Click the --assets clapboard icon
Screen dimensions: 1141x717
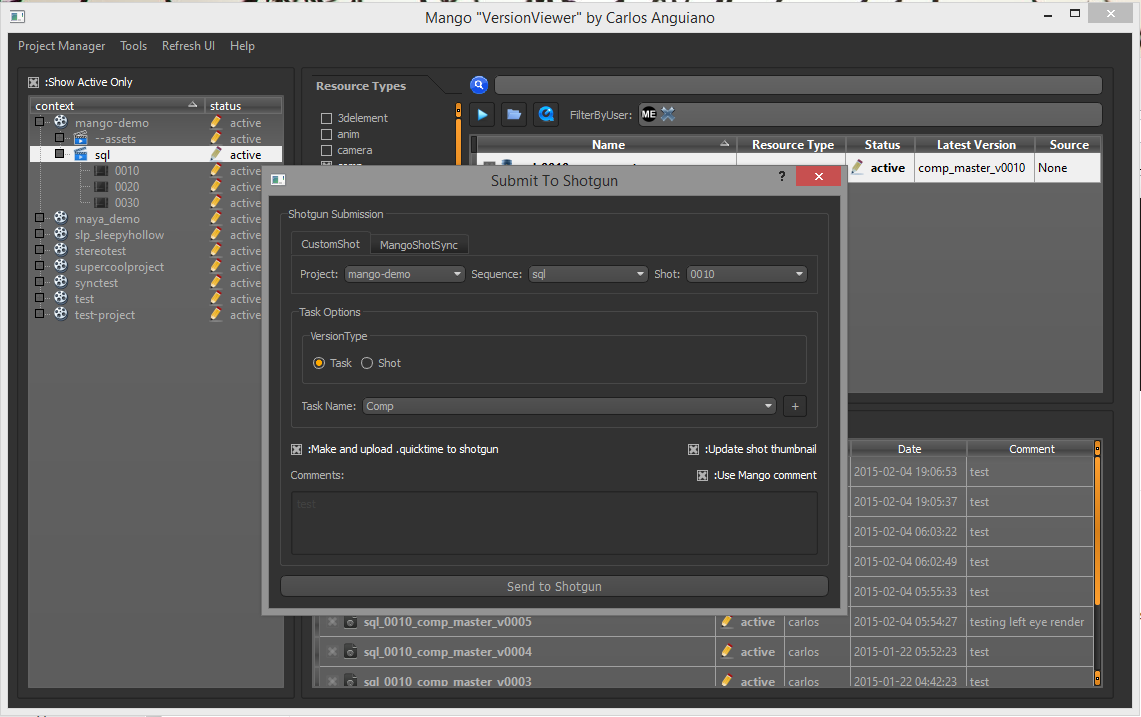point(81,138)
